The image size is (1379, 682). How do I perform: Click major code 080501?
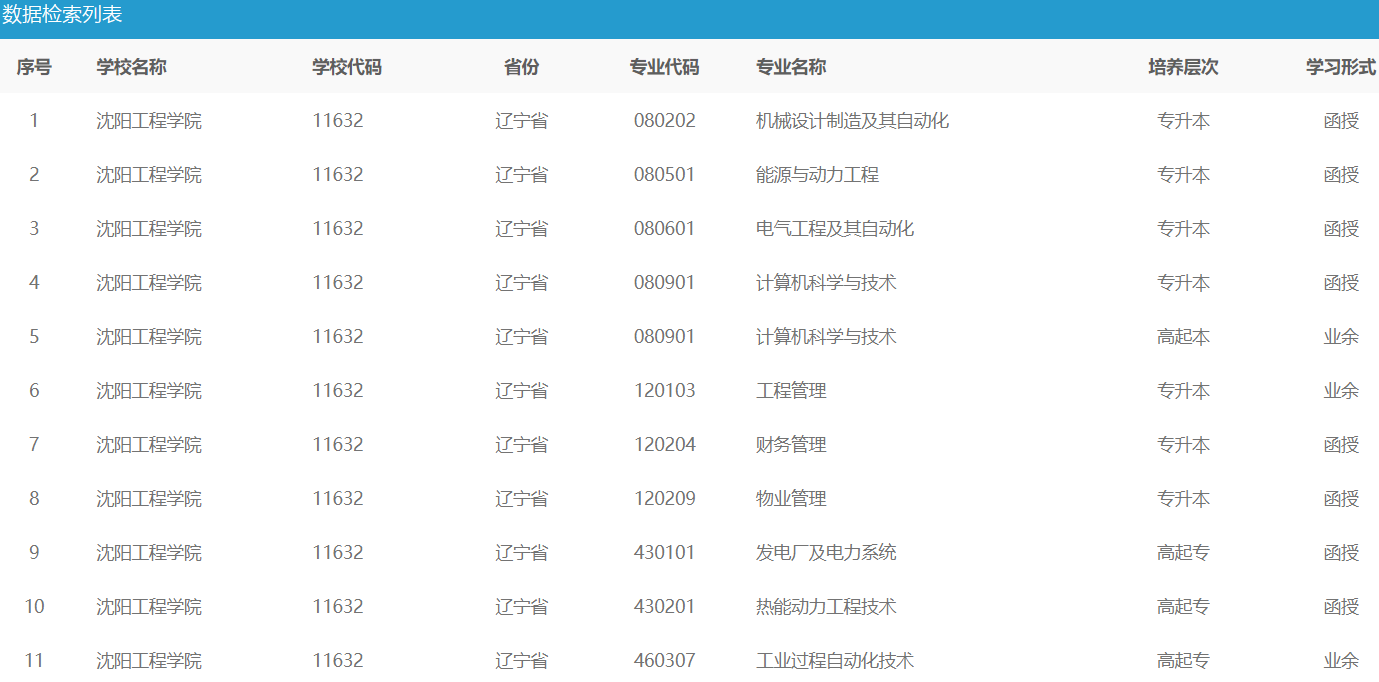(664, 175)
